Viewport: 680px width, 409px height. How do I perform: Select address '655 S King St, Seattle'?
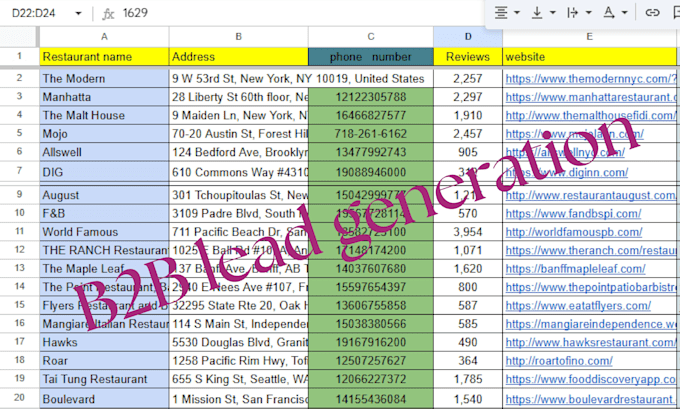(x=239, y=379)
